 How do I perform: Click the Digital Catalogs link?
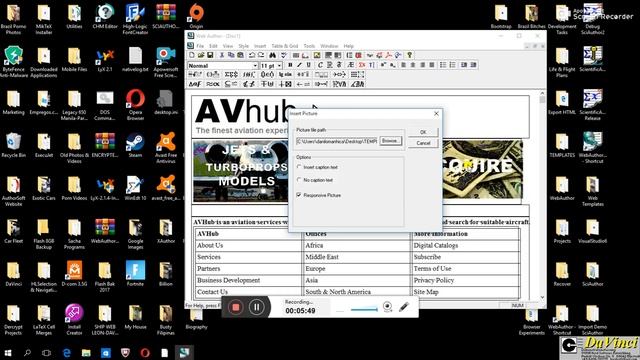436,245
